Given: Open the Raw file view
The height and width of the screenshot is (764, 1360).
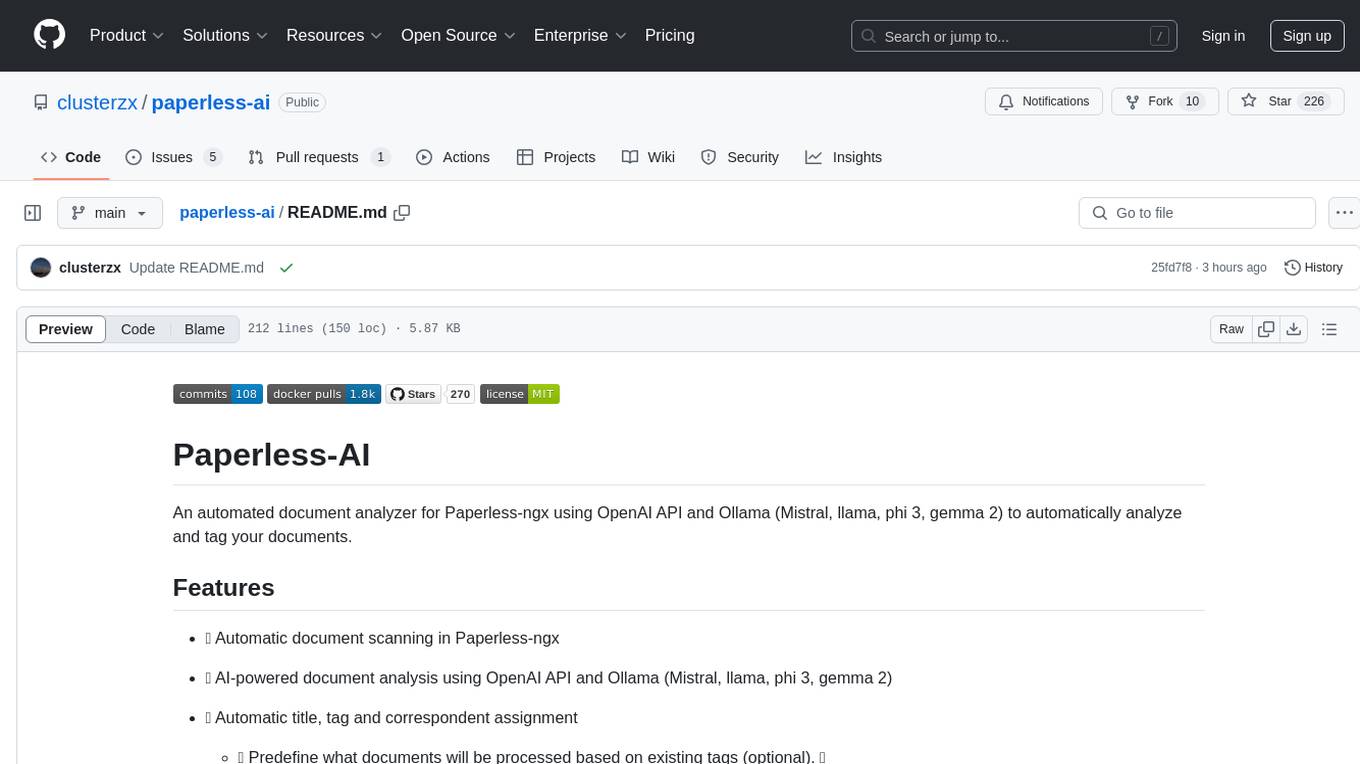Looking at the screenshot, I should [x=1231, y=329].
